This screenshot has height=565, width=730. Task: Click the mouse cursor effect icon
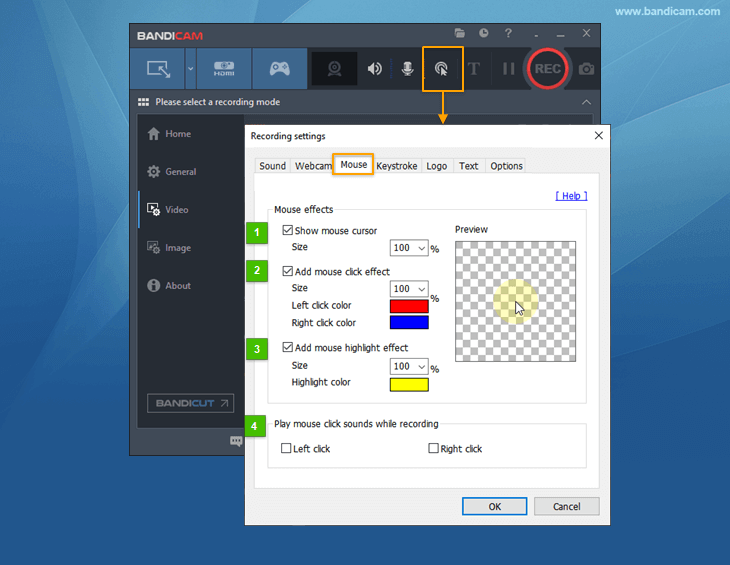coord(441,69)
